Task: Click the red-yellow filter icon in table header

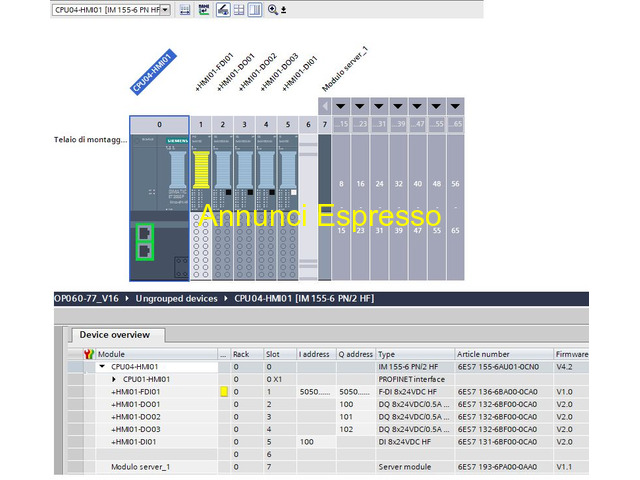Action: tap(89, 354)
